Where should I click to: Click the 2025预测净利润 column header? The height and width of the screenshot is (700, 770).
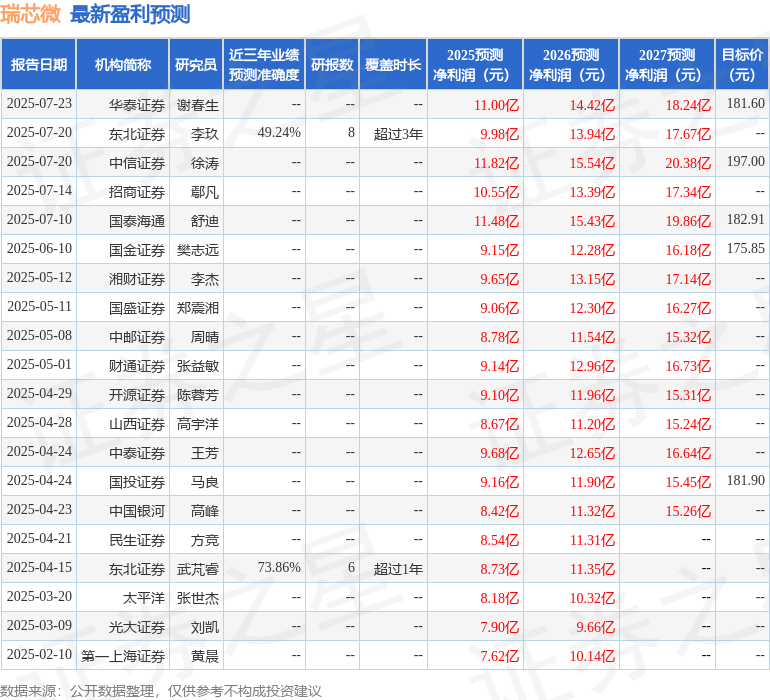475,64
